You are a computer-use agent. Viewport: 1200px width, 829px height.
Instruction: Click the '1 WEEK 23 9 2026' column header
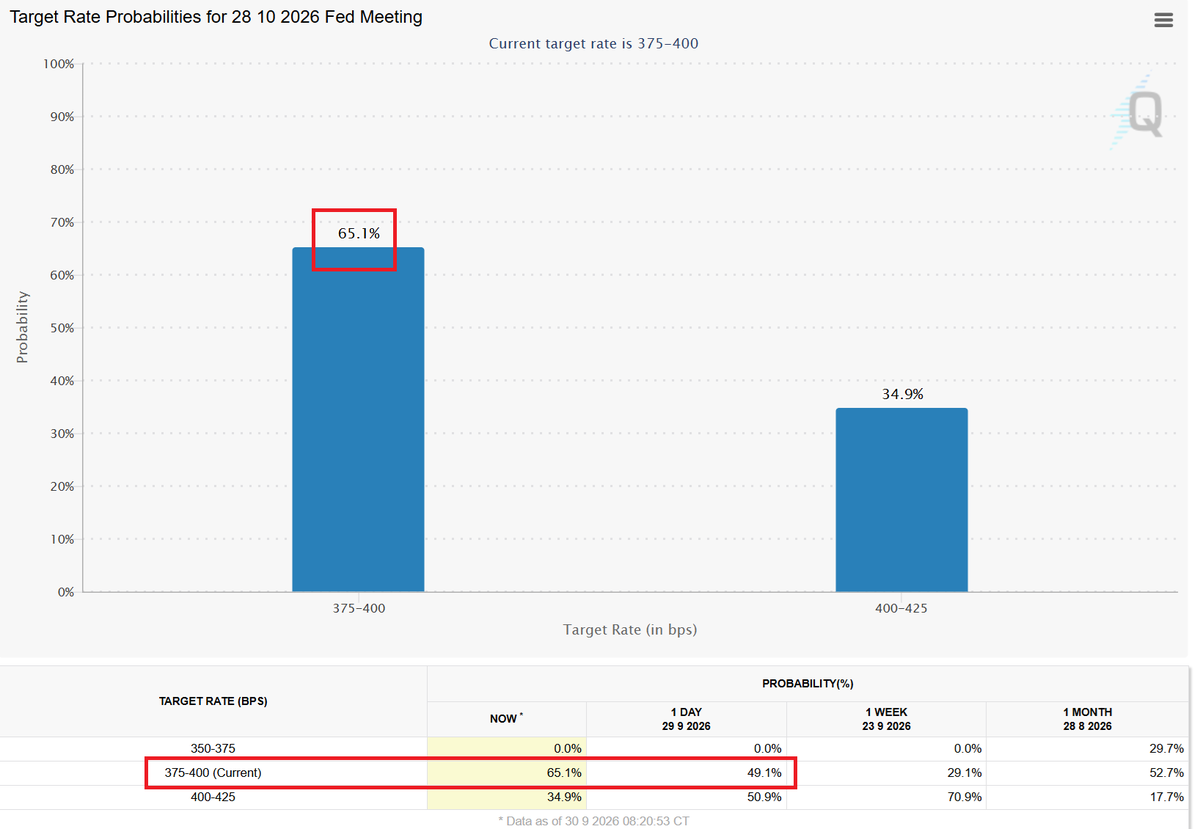tap(886, 718)
